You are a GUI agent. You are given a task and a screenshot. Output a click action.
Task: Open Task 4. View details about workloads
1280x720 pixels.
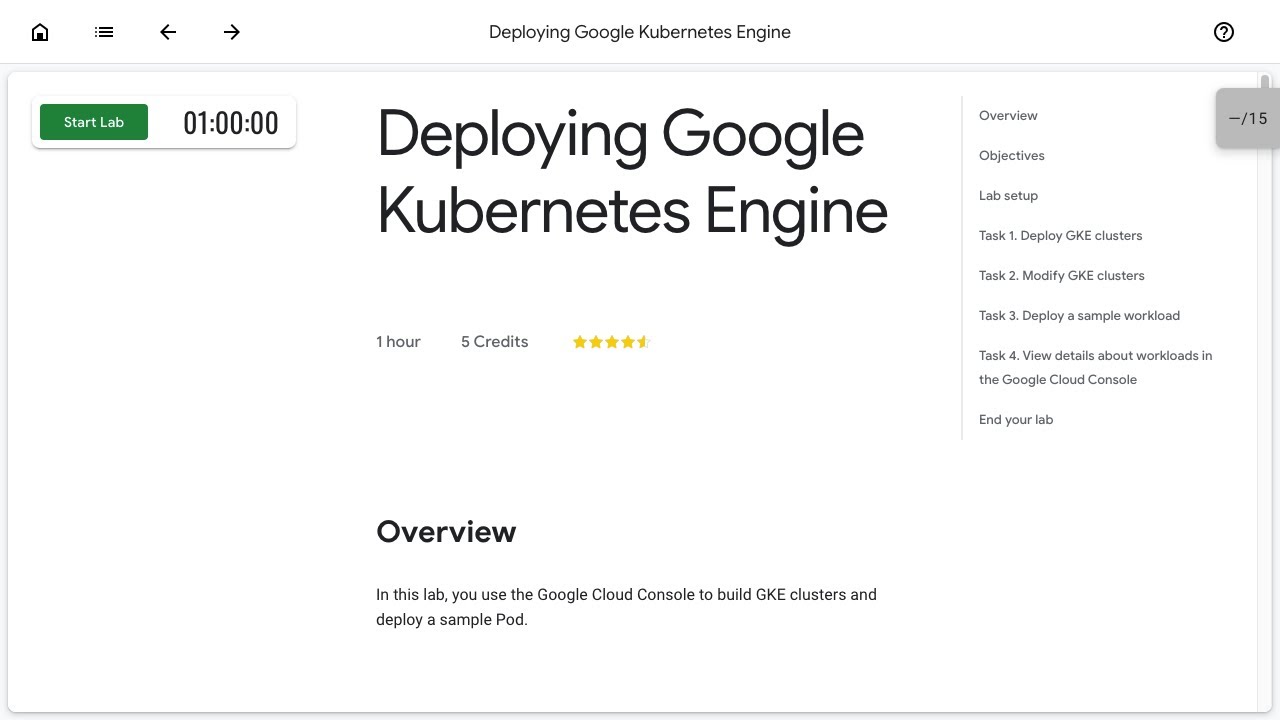tap(1095, 368)
